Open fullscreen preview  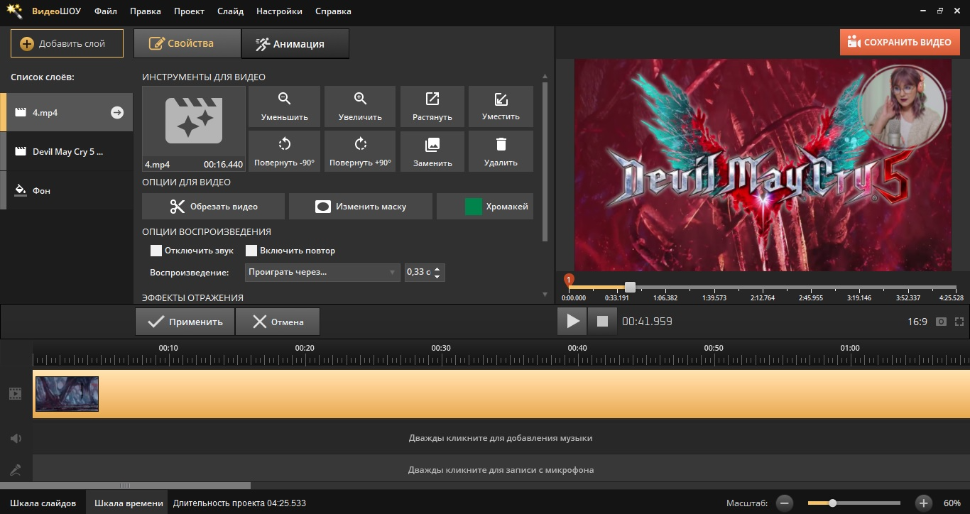tap(959, 322)
